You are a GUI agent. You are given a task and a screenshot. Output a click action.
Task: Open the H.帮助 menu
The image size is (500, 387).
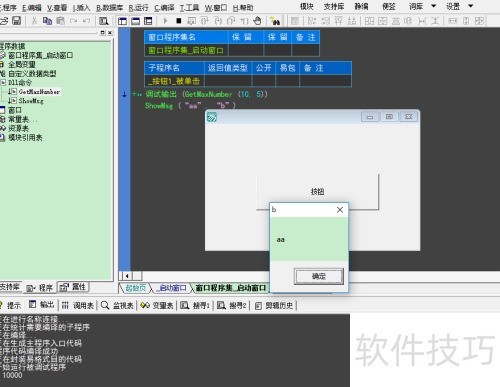(x=243, y=7)
